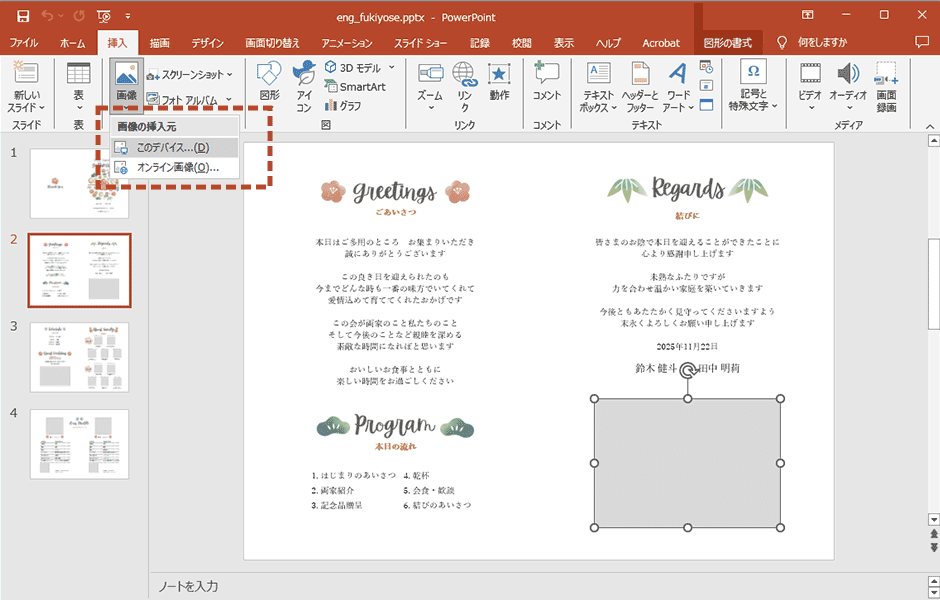
Task: Click the ノートを入力 notes field
Action: pyautogui.click(x=540, y=586)
